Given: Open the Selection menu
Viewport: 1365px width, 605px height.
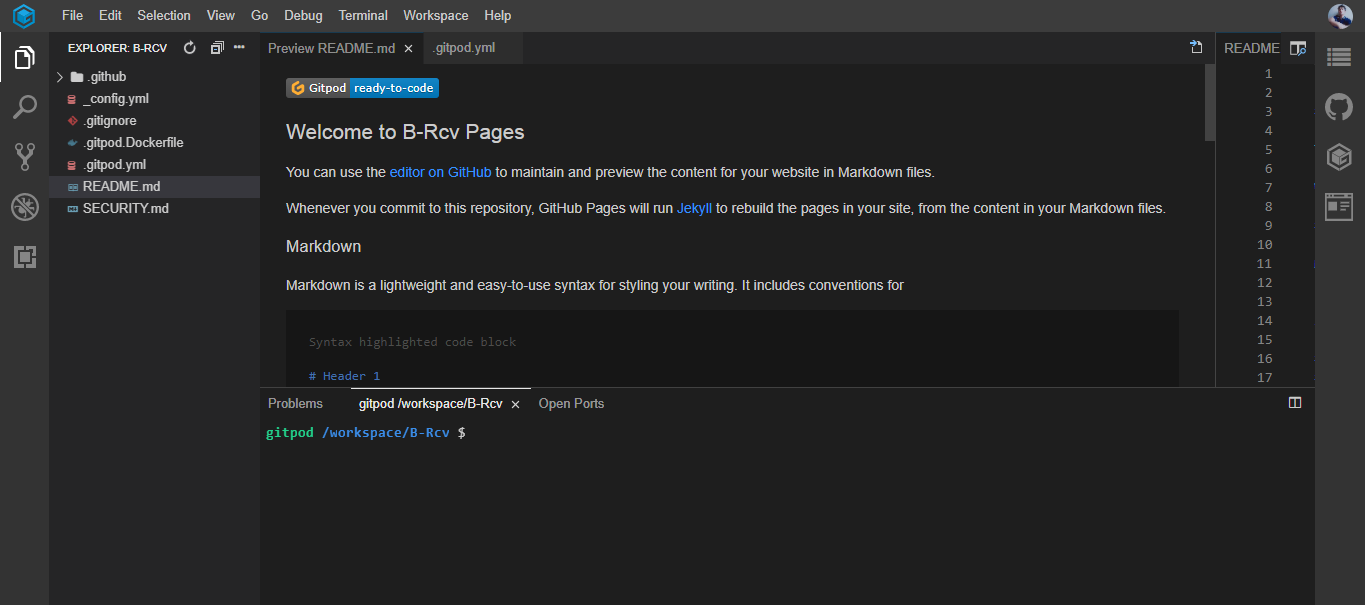Looking at the screenshot, I should click(x=164, y=16).
